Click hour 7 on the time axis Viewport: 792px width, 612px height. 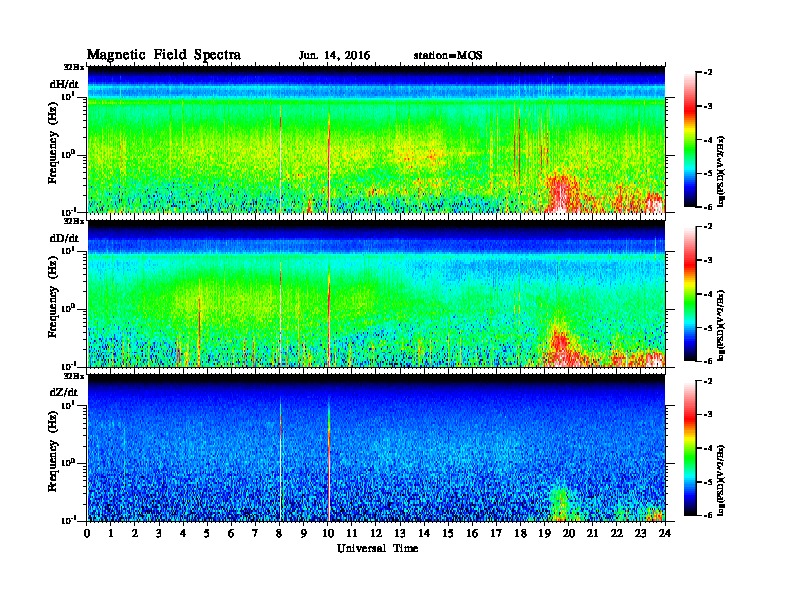255,534
